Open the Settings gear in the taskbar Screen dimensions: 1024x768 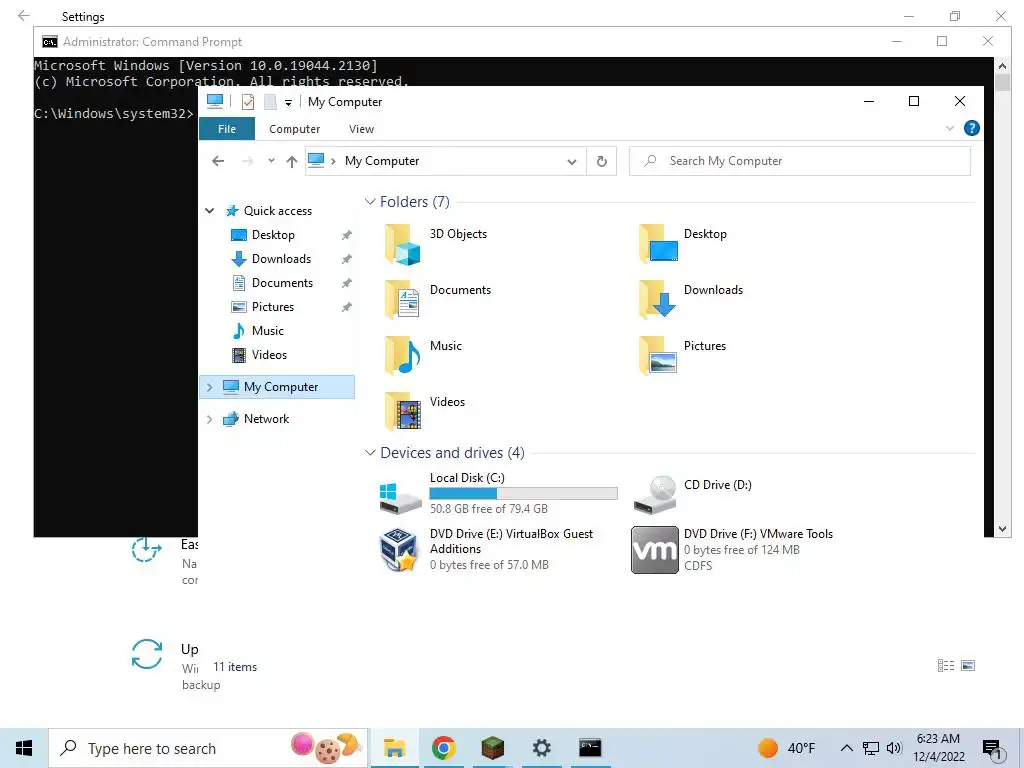pos(541,748)
